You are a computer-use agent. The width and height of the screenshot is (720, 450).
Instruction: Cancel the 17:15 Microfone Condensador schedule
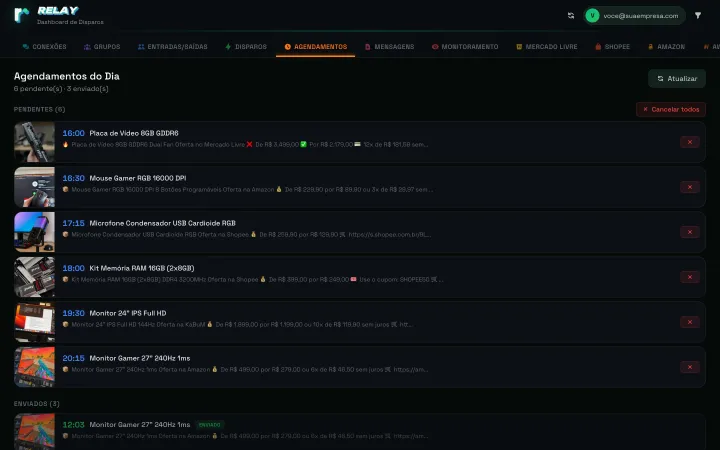click(690, 232)
